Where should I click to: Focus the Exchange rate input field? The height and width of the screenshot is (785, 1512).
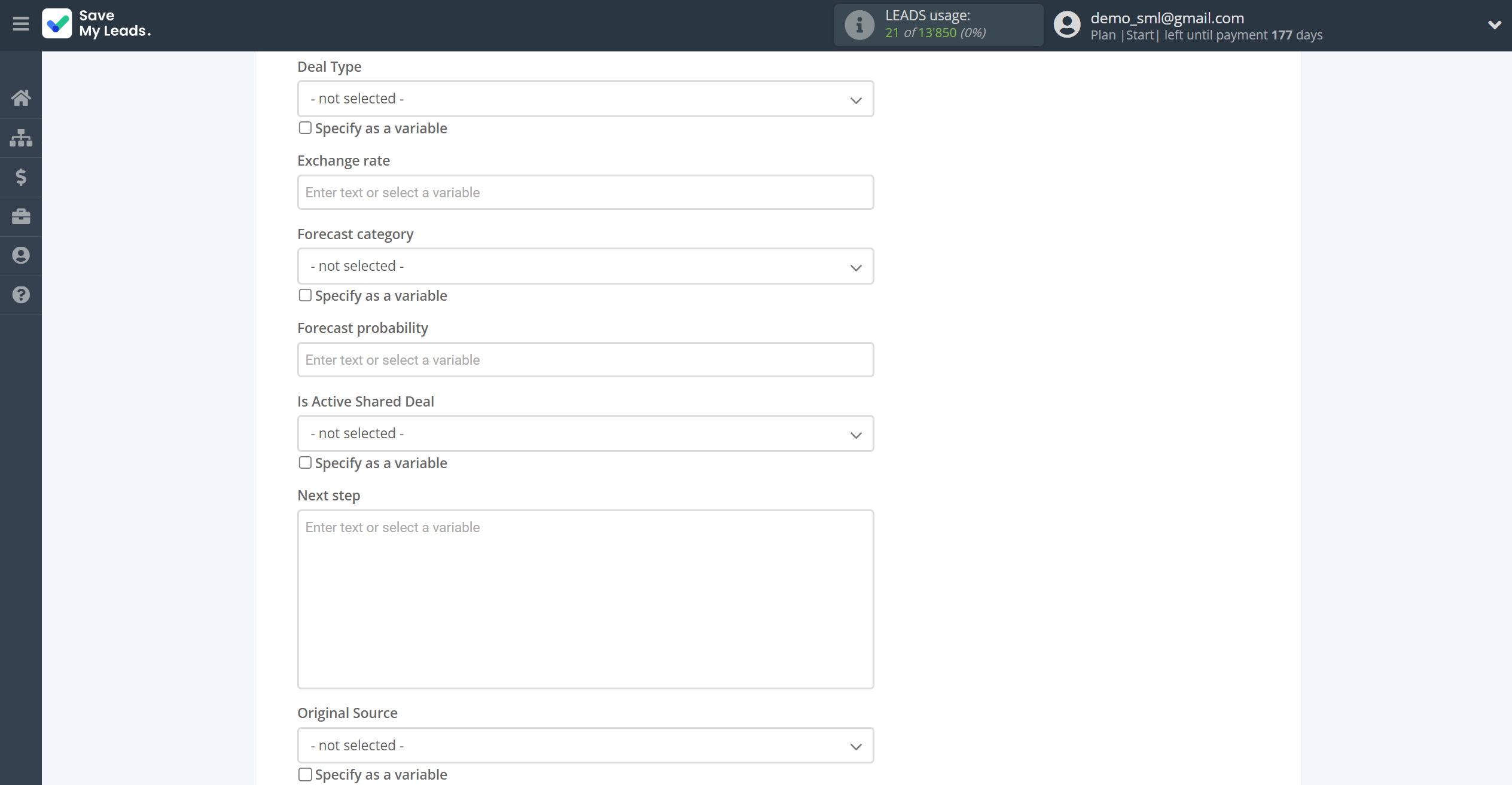[x=586, y=193]
